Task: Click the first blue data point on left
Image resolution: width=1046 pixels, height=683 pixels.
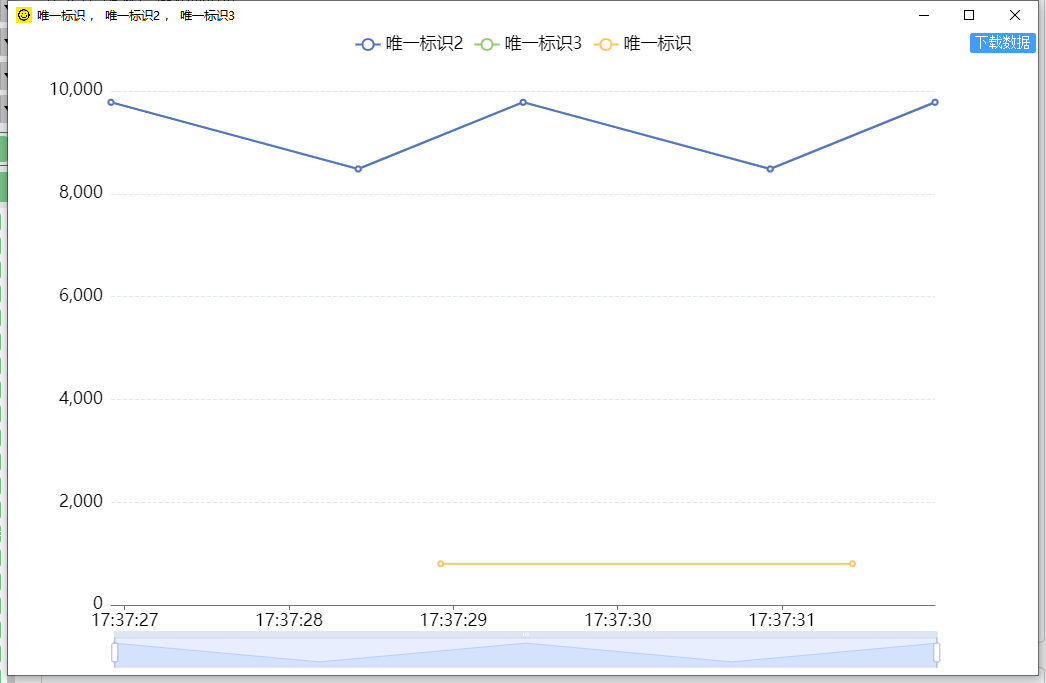Action: [111, 102]
